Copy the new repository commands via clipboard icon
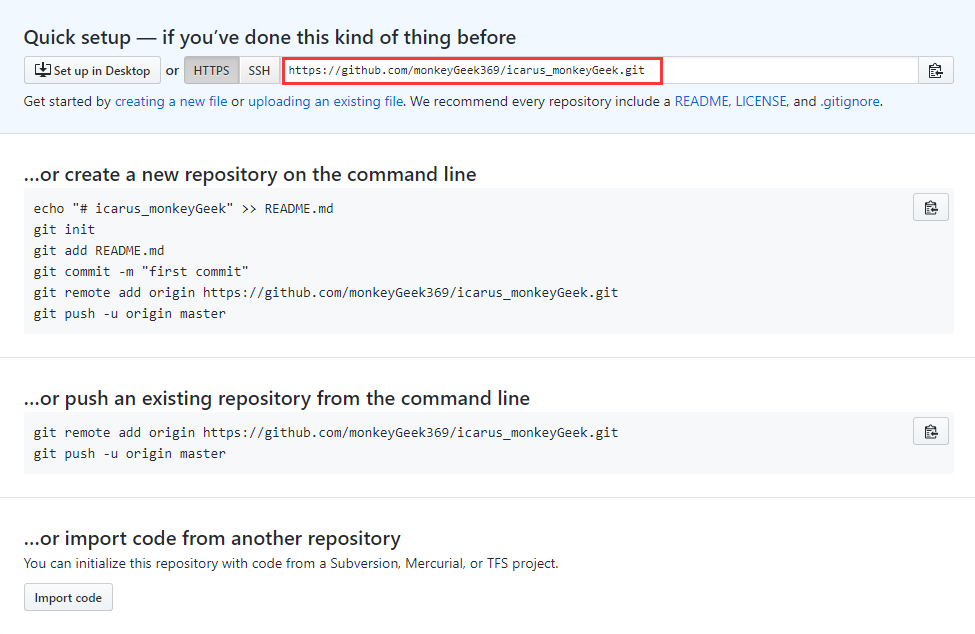 [x=930, y=208]
